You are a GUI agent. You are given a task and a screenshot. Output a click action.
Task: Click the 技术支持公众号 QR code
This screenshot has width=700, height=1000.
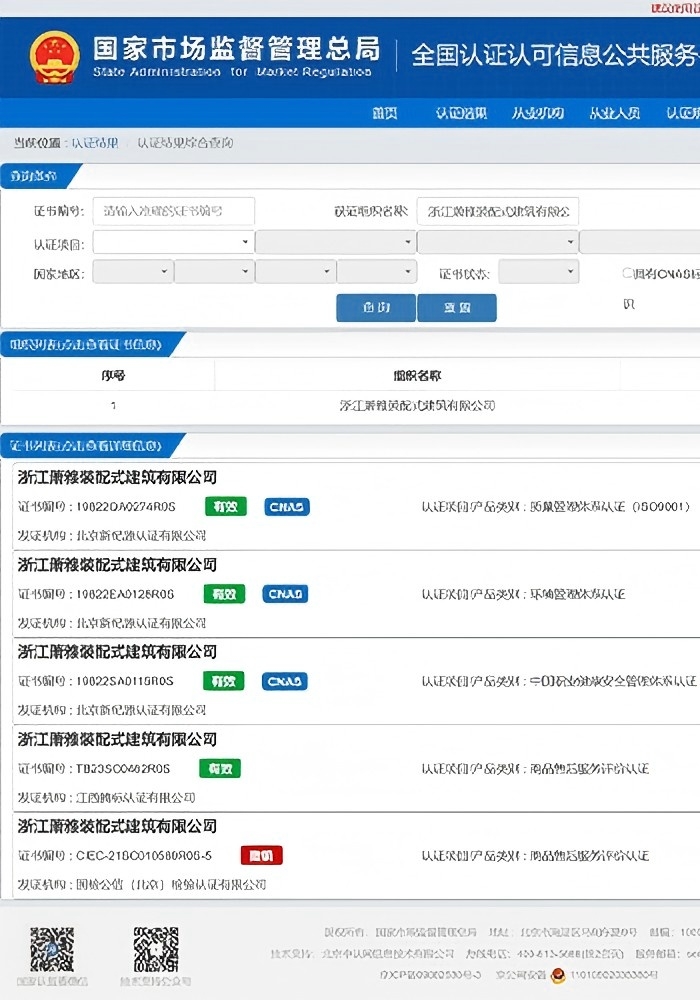[x=156, y=949]
